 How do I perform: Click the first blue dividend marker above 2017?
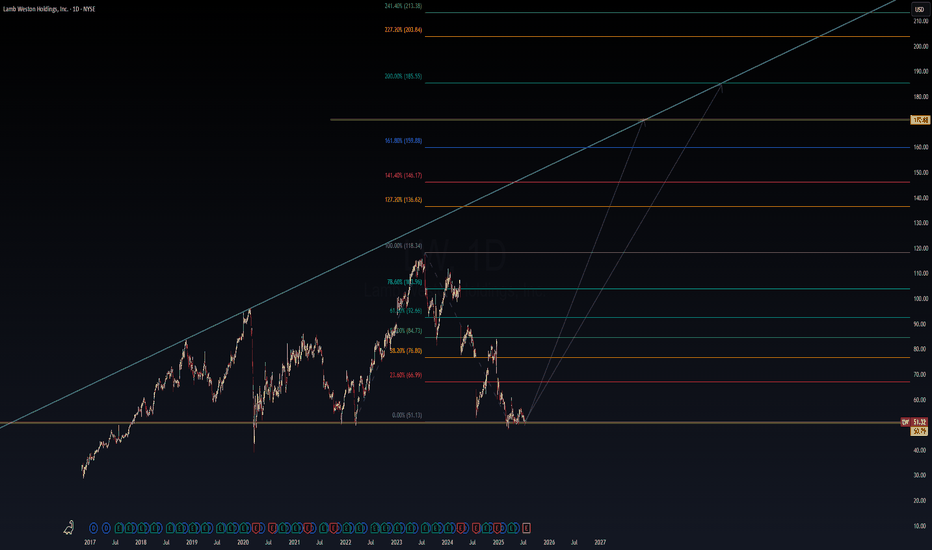pyautogui.click(x=93, y=527)
